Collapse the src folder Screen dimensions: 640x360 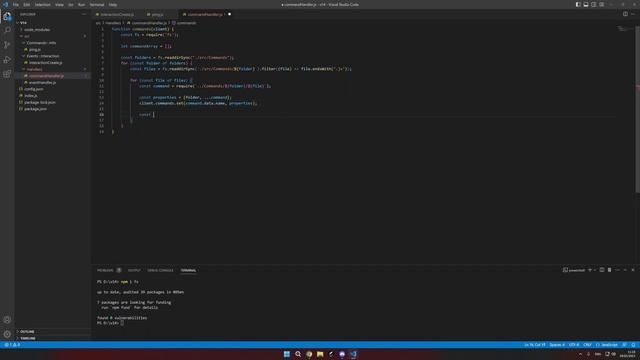tap(27, 36)
